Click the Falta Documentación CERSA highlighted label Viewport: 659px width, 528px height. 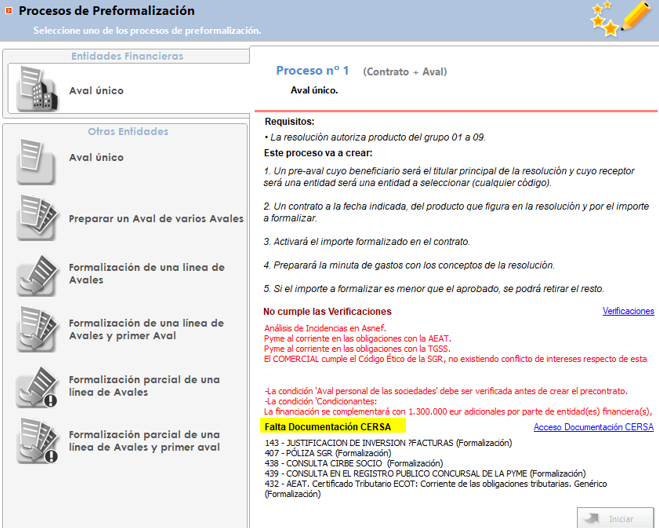(333, 426)
